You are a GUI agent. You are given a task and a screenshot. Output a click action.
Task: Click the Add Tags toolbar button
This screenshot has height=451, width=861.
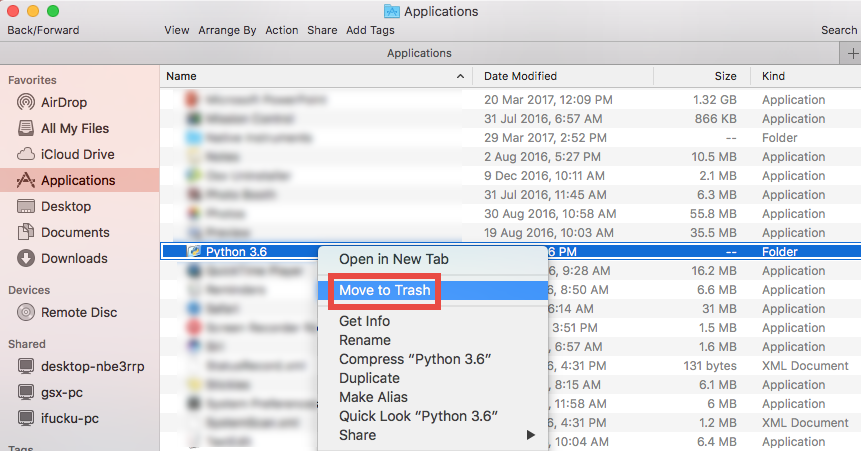click(x=370, y=30)
